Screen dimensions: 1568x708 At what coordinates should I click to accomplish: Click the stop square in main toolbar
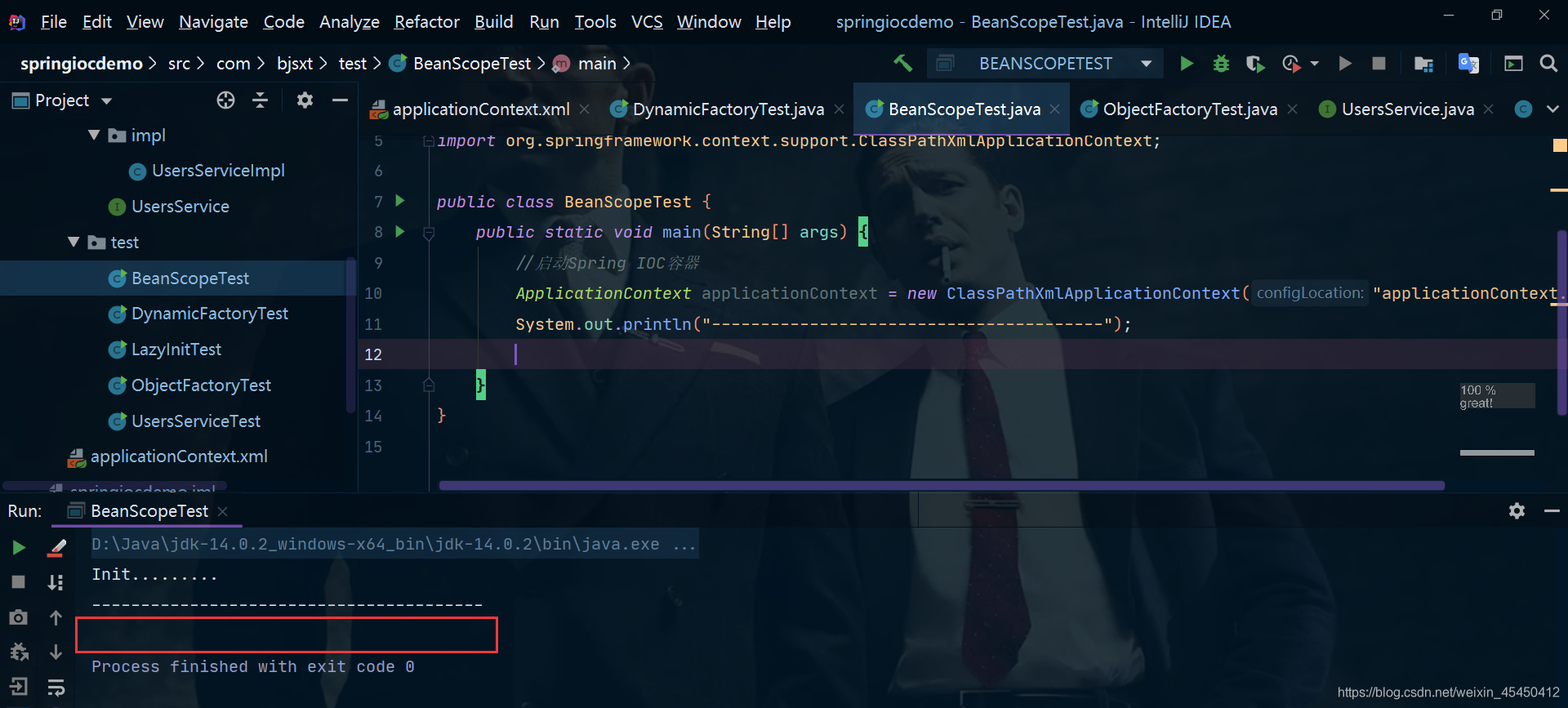(x=1379, y=63)
